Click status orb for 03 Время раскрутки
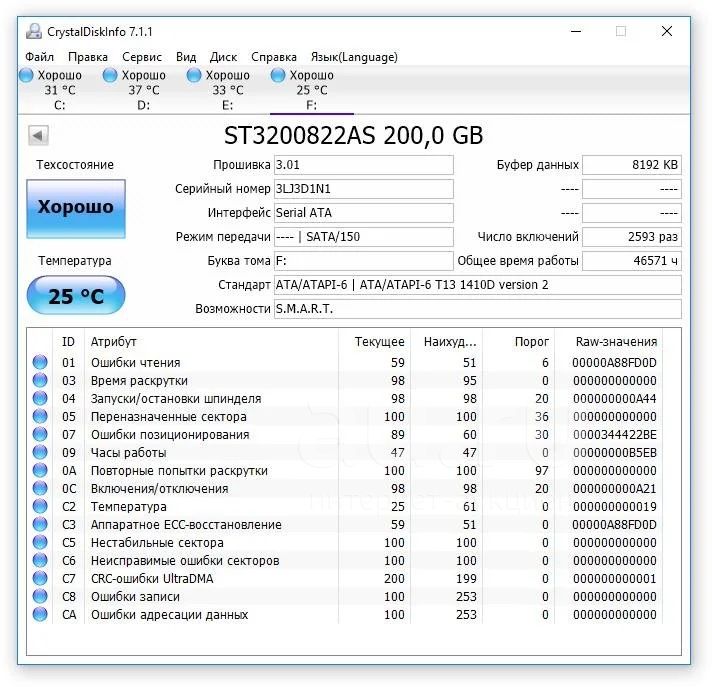Screen dimensions: 712x687 pyautogui.click(x=40, y=380)
